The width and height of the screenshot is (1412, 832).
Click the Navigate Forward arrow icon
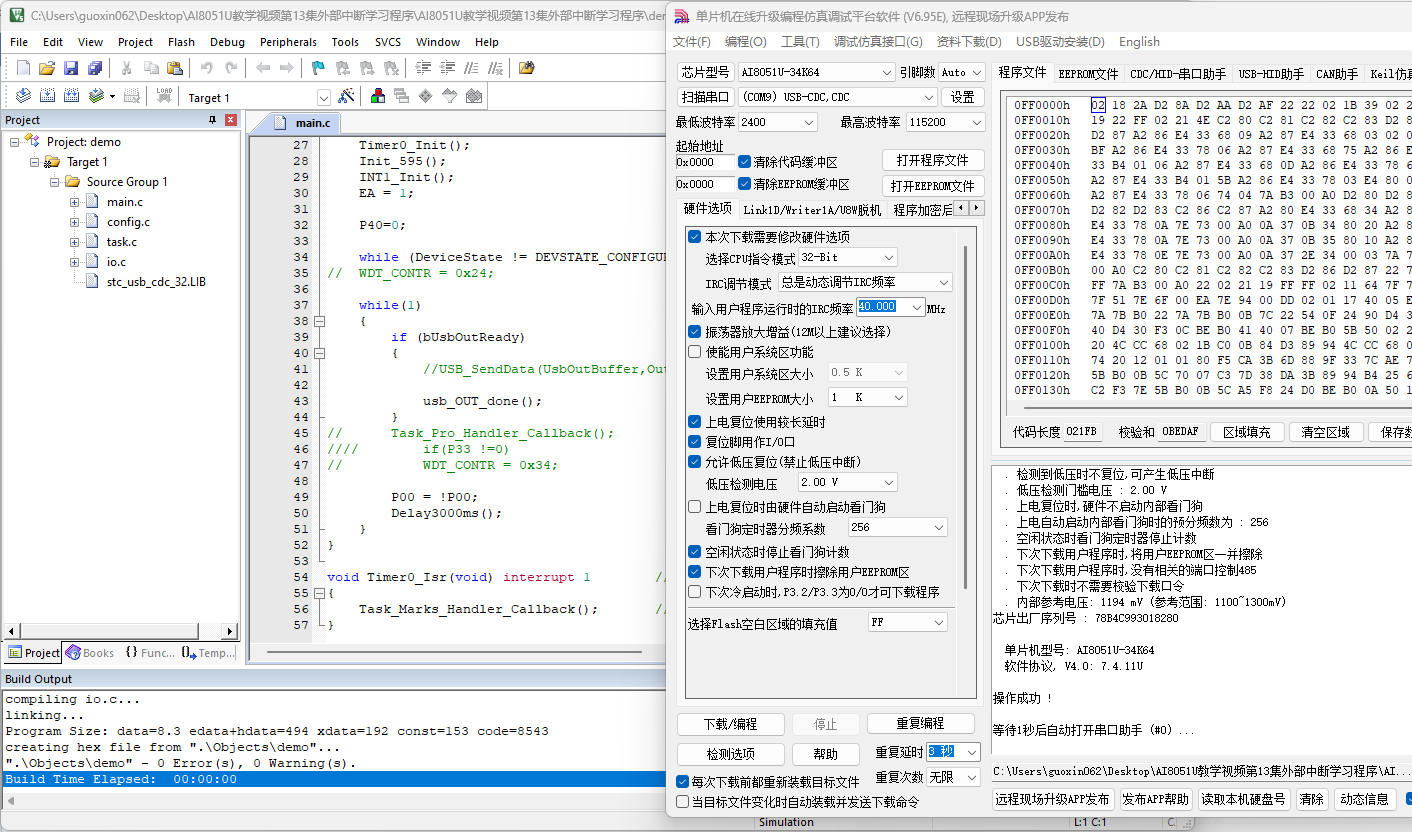(x=287, y=68)
